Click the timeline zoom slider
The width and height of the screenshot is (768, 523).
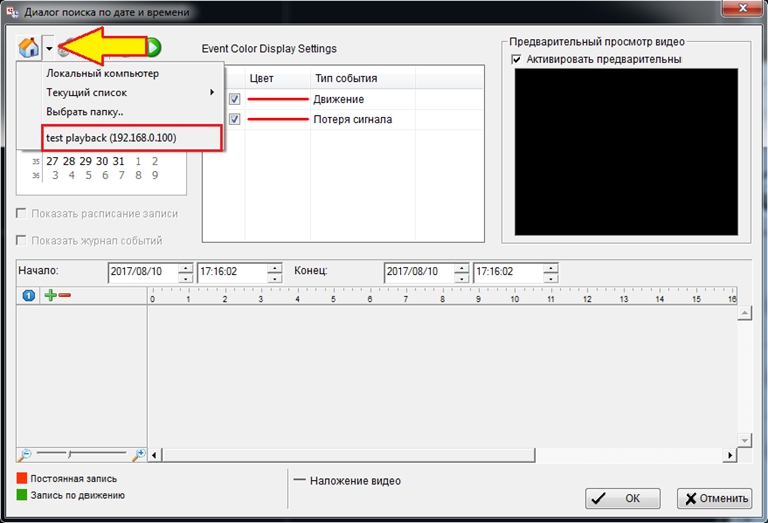81,454
